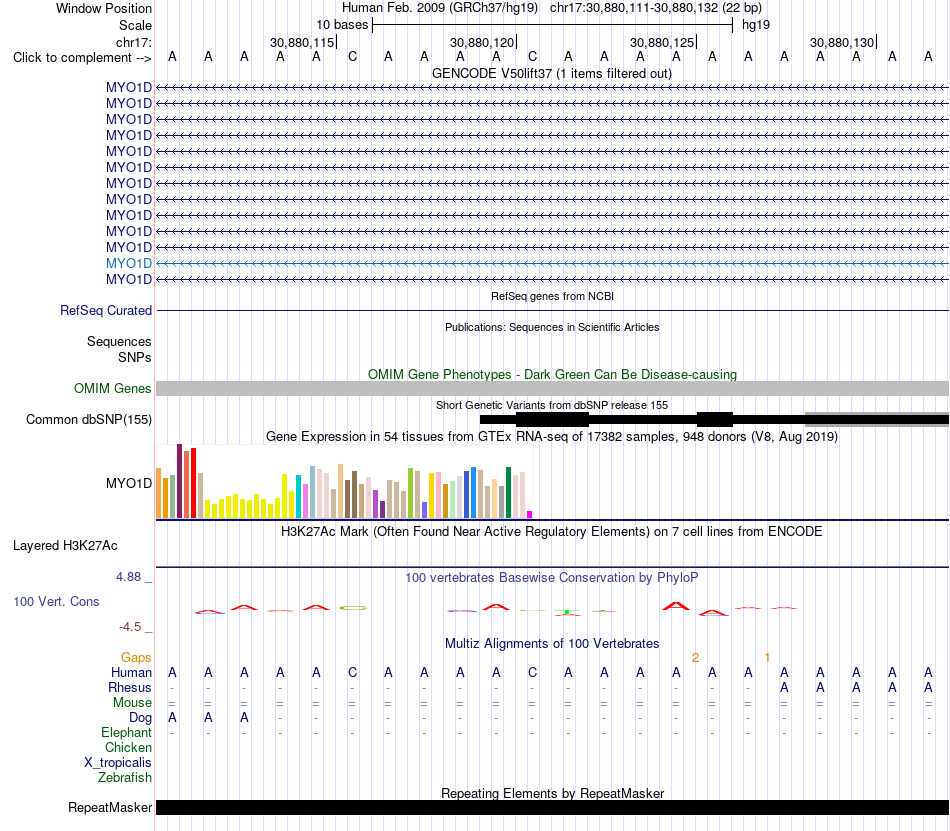Click the tallest dark purple GTEx bar
Viewport: 950px width, 831px height.
tap(179, 481)
